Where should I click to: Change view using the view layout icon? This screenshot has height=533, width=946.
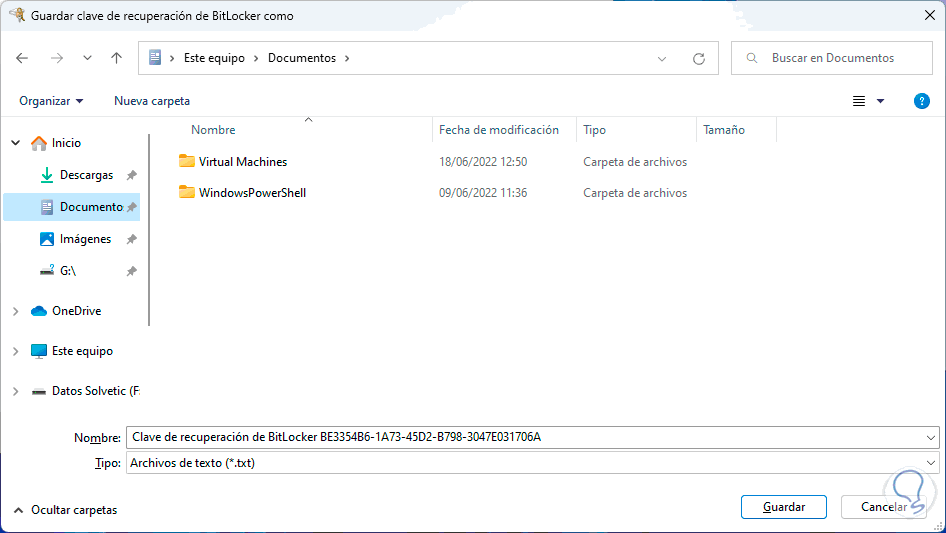tap(859, 101)
